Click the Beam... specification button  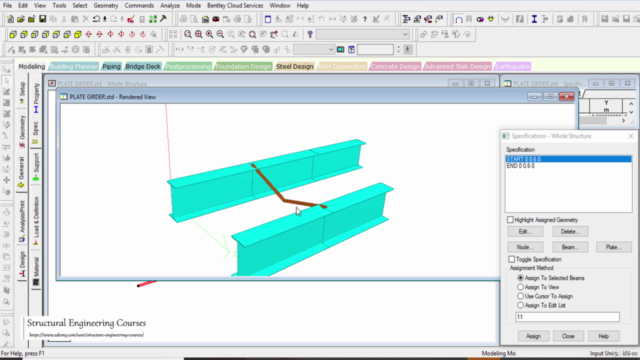click(570, 247)
